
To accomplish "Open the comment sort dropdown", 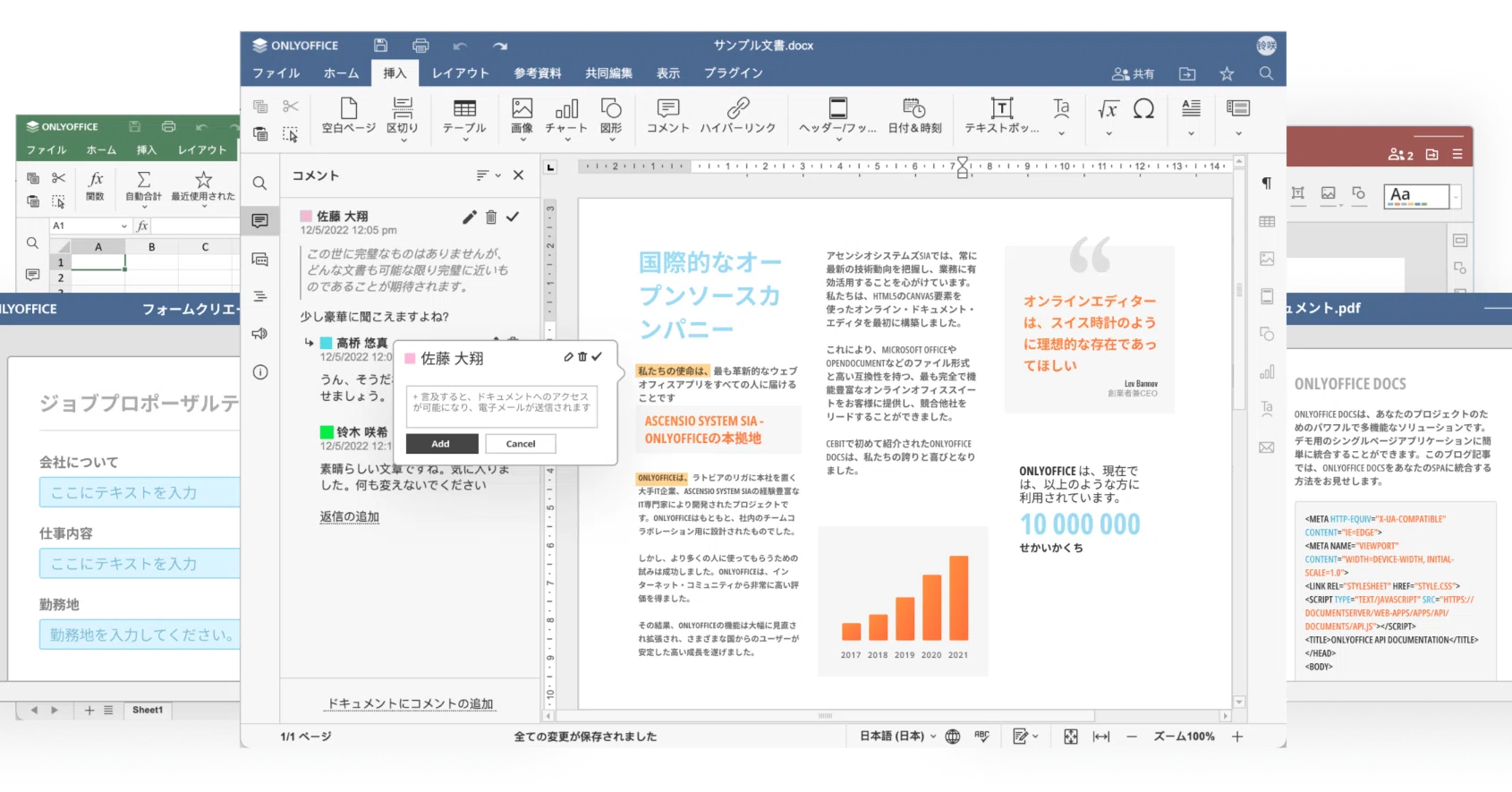I will [x=488, y=175].
